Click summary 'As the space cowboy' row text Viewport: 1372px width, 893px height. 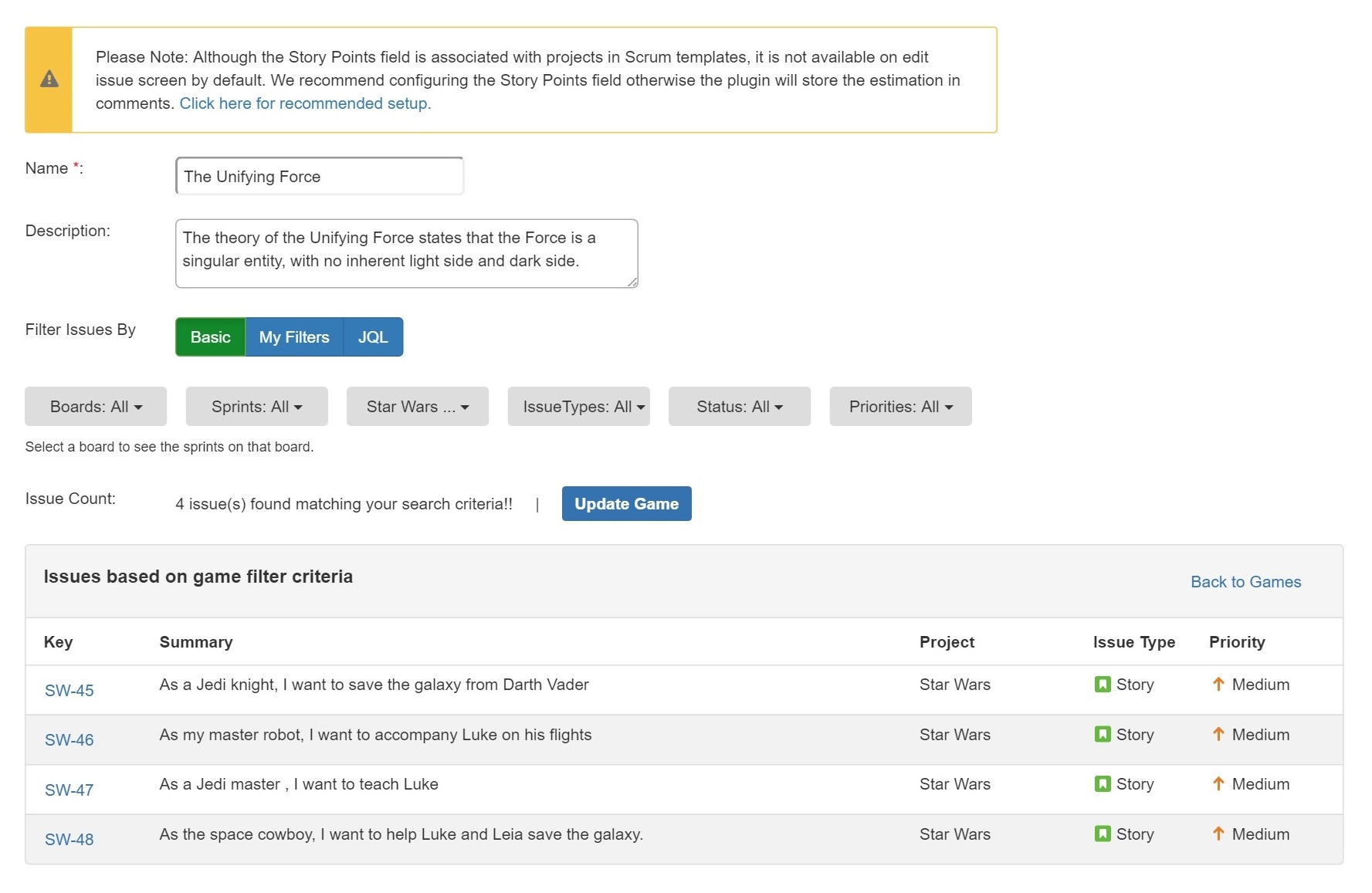[401, 834]
